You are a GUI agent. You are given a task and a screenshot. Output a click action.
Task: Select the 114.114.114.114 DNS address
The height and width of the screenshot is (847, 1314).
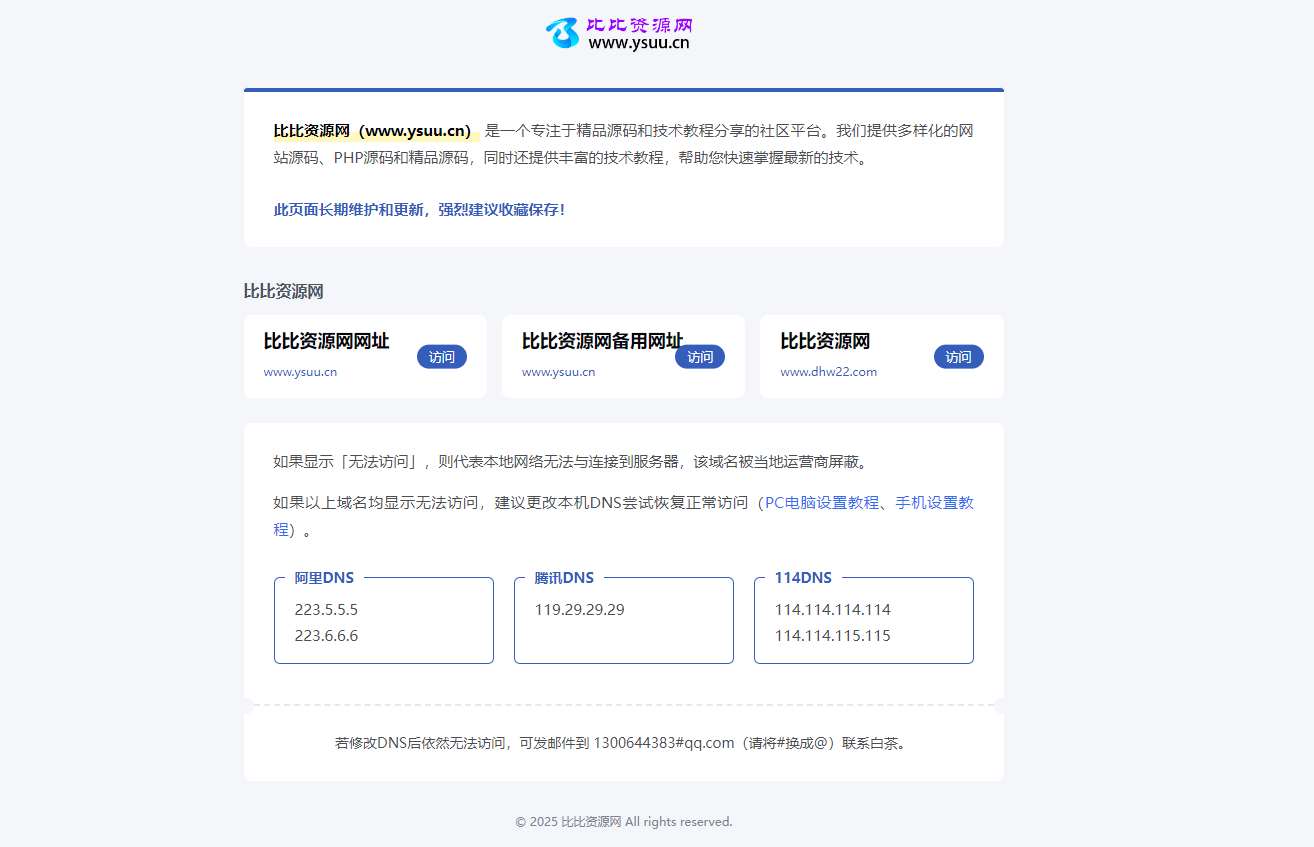click(832, 610)
